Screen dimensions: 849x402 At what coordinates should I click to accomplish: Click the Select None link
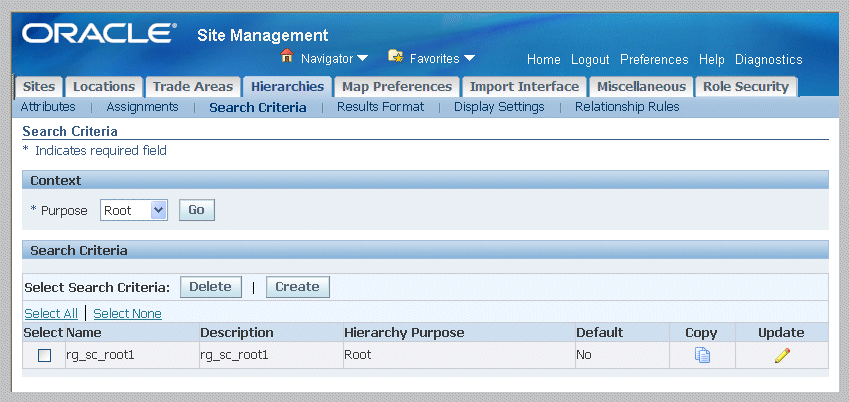click(x=127, y=314)
